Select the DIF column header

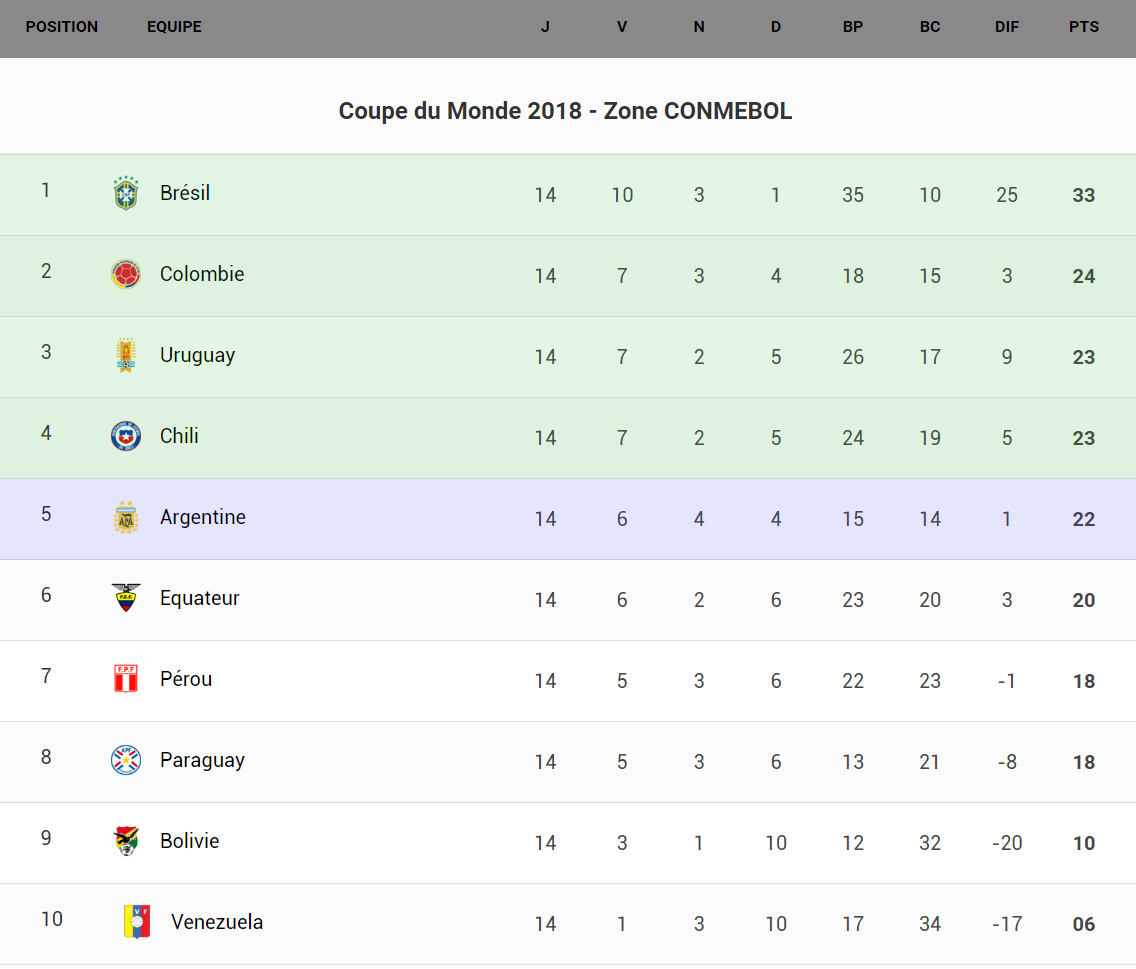[x=1007, y=27]
